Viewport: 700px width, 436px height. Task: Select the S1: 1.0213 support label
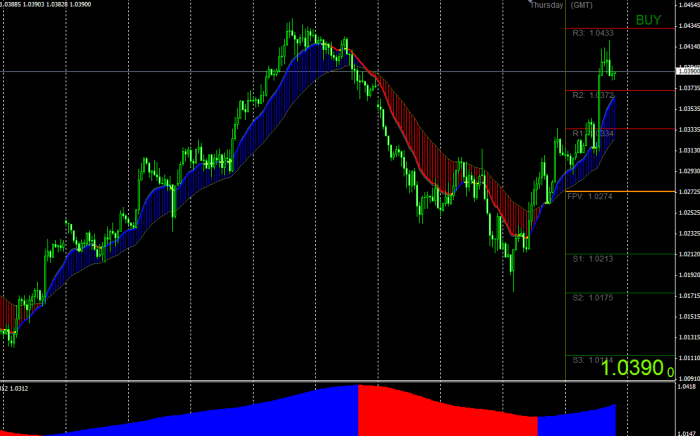[593, 259]
